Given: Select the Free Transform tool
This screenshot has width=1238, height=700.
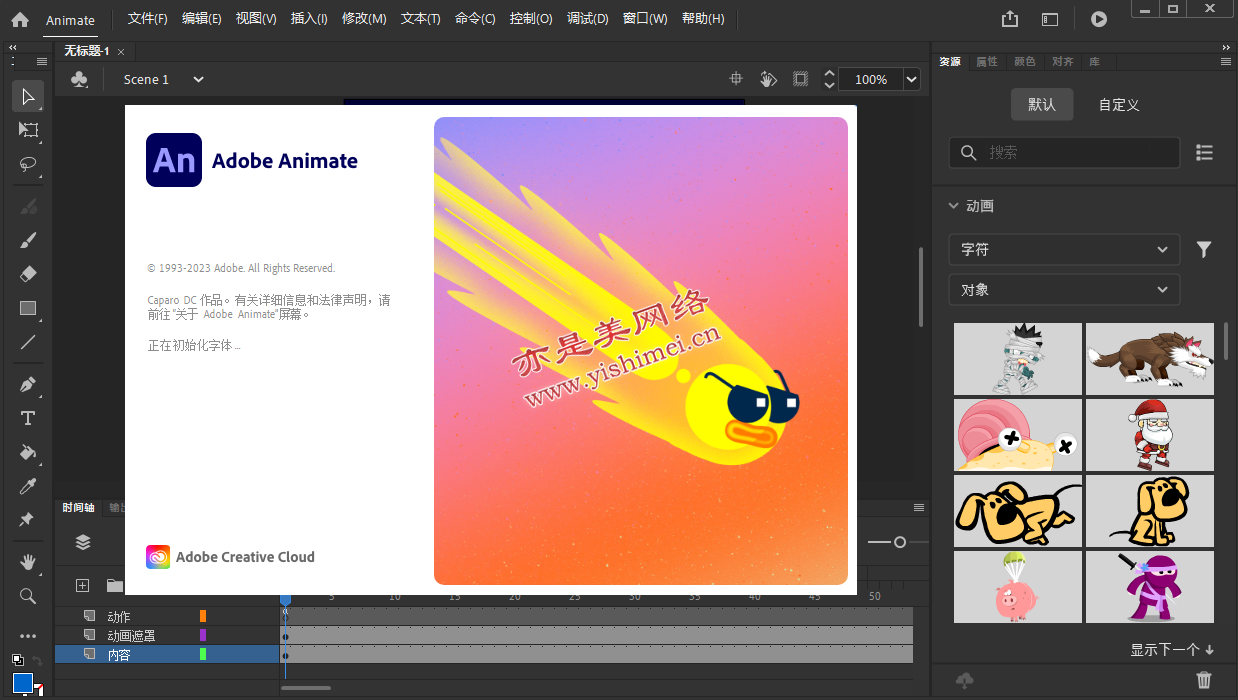Looking at the screenshot, I should coord(28,130).
